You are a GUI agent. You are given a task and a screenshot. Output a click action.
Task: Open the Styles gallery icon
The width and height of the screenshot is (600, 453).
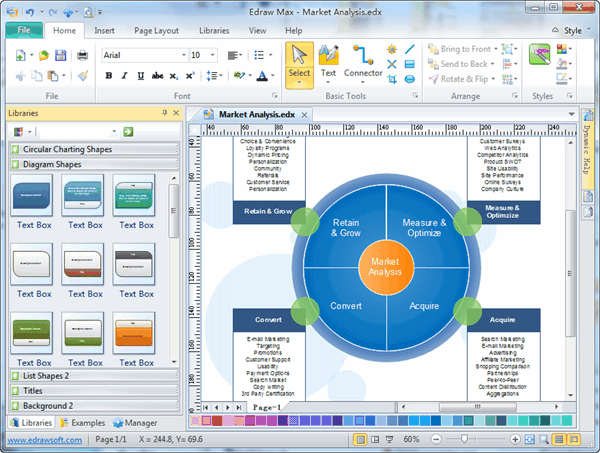tap(540, 55)
